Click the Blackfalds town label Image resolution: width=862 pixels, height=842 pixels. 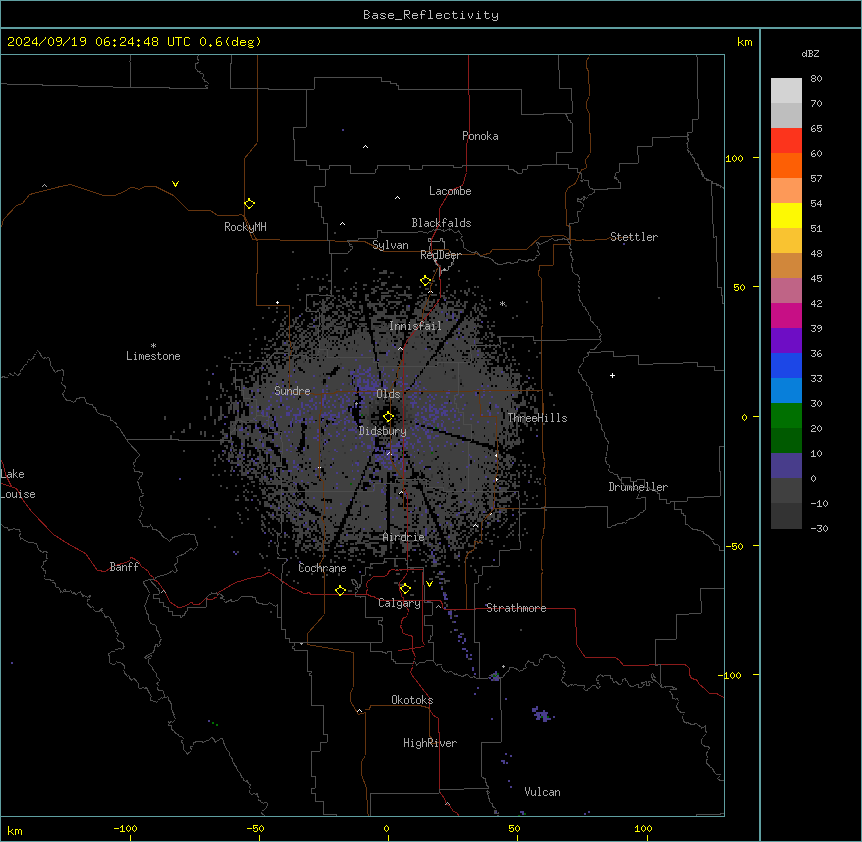(x=441, y=223)
